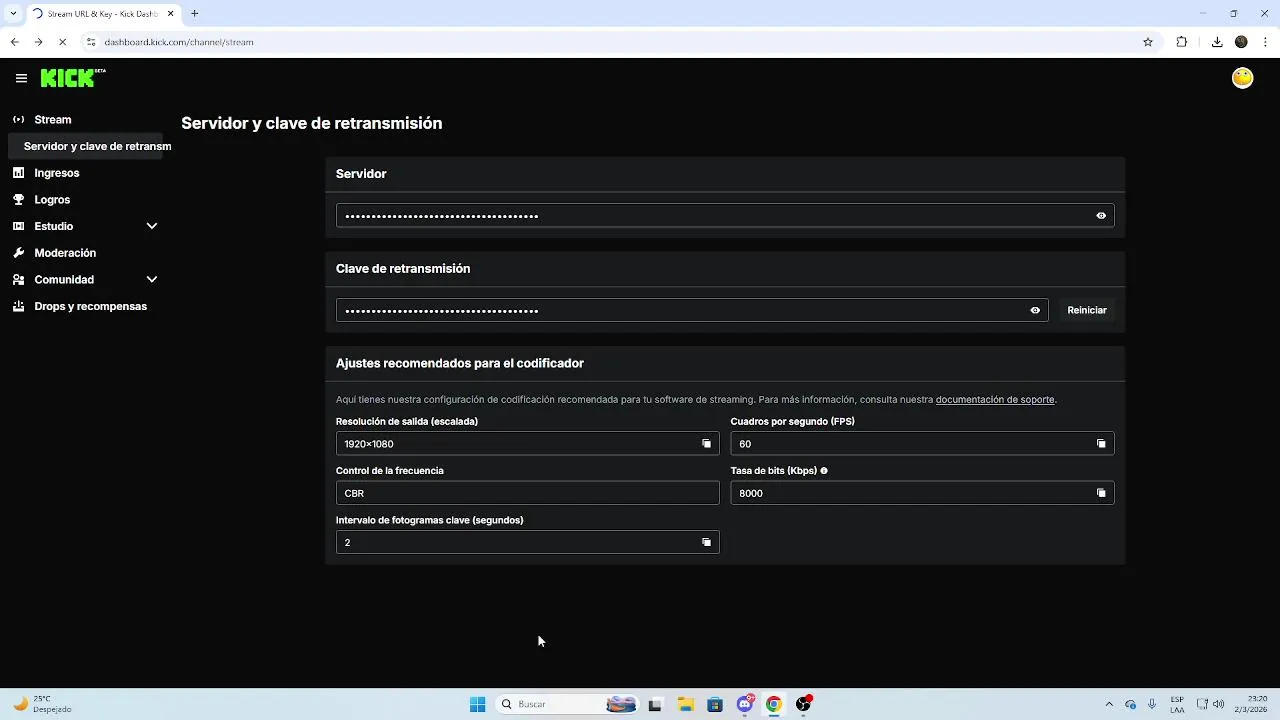Click the Reiniciar stream key button
The image size is (1280, 720).
[1087, 311]
